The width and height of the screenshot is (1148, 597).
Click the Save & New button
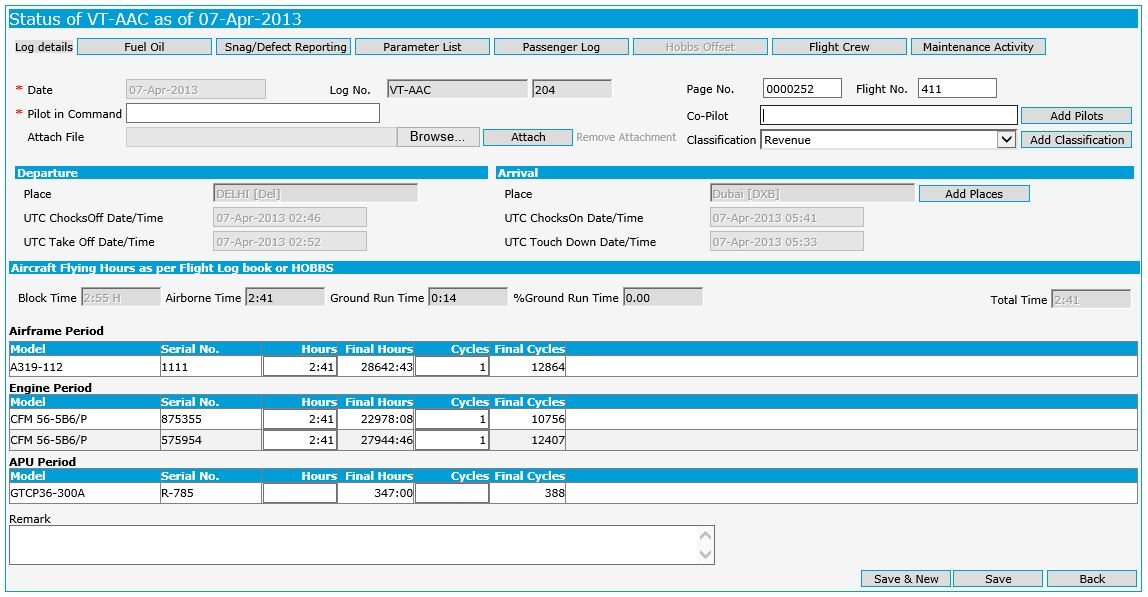(905, 578)
